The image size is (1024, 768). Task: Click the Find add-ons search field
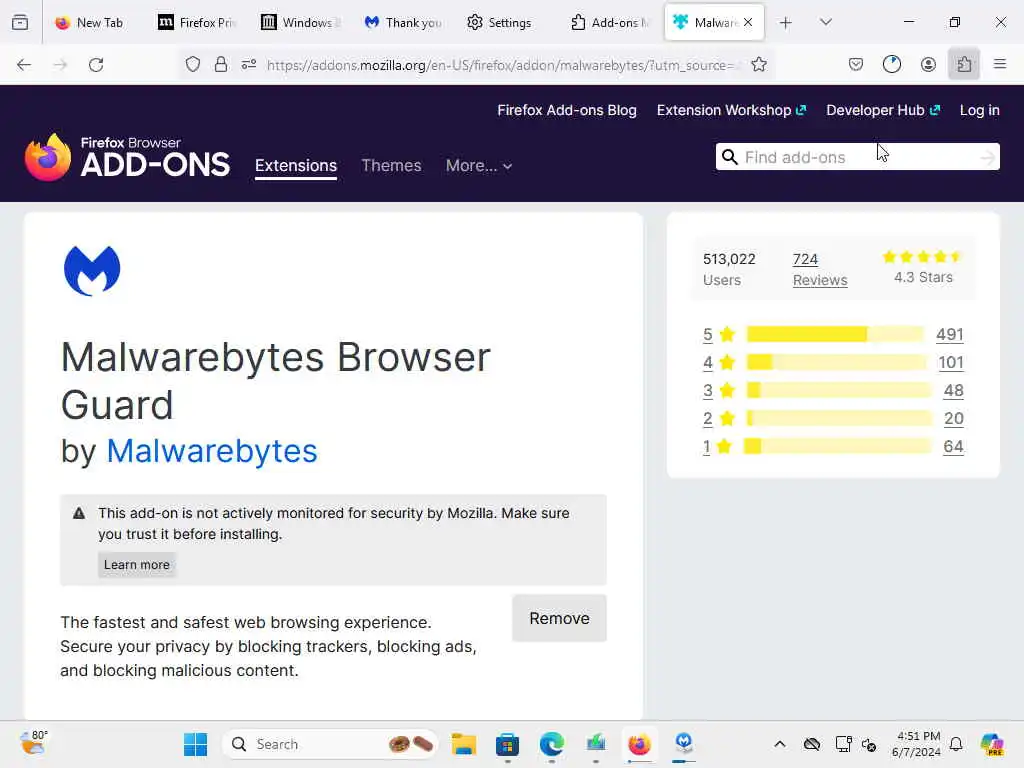[x=858, y=157]
